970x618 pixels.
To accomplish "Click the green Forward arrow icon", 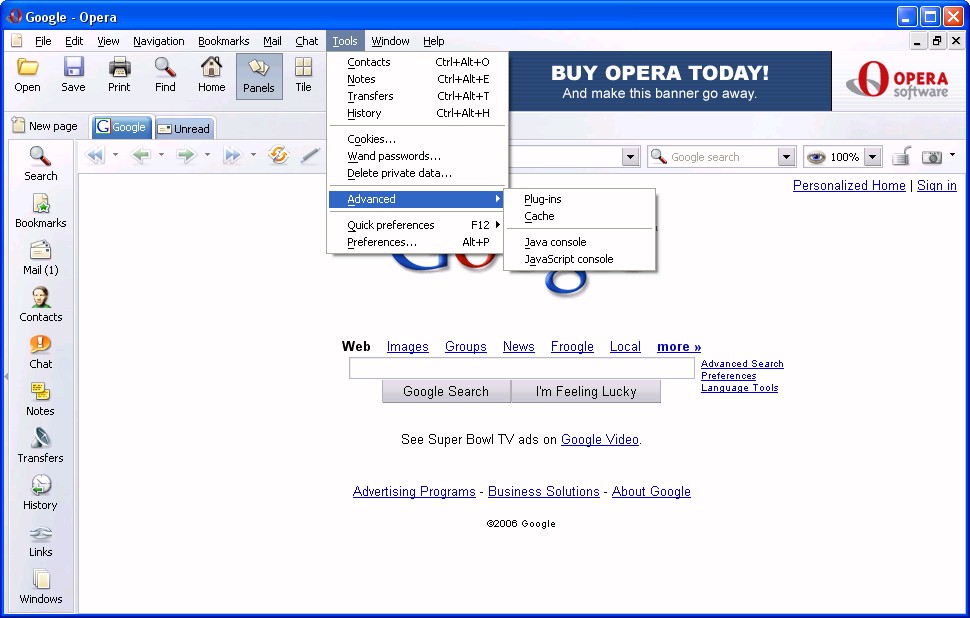I will 186,155.
